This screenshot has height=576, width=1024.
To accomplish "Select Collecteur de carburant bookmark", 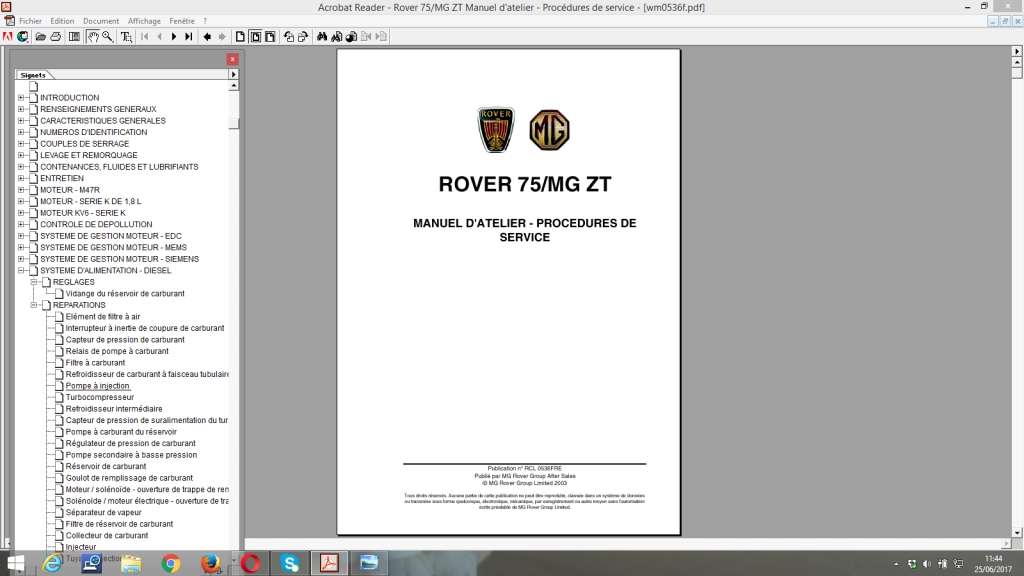I will 106,536.
